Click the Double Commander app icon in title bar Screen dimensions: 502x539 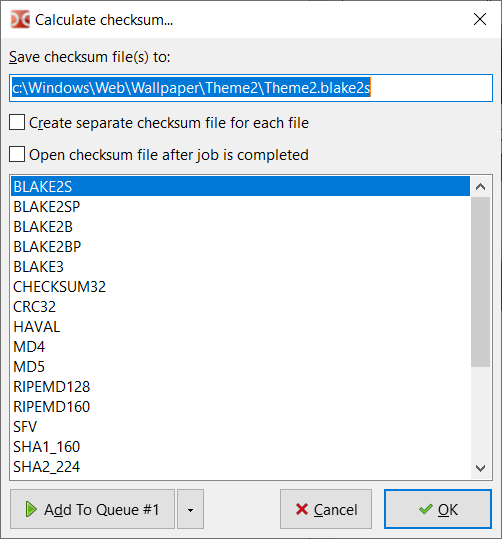click(20, 19)
